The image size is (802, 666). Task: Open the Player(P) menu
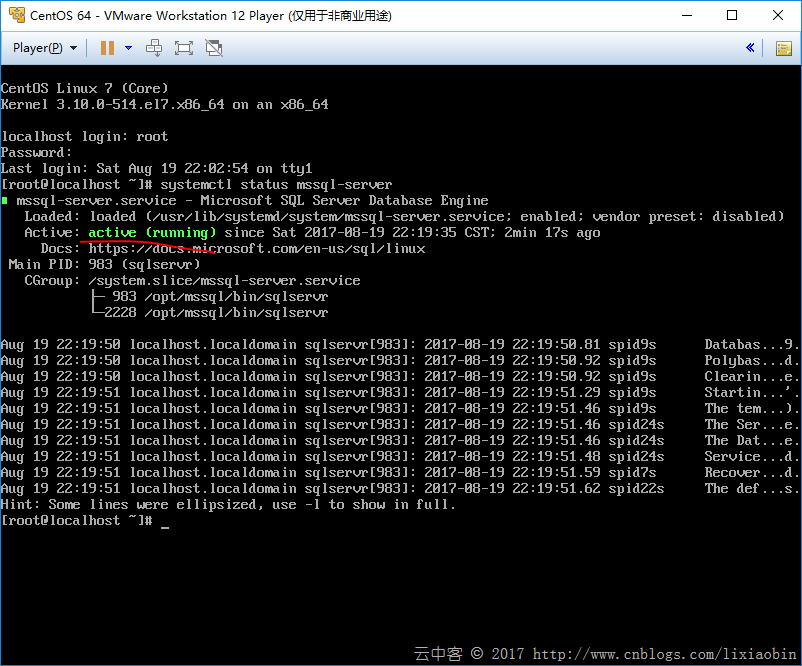tap(44, 48)
